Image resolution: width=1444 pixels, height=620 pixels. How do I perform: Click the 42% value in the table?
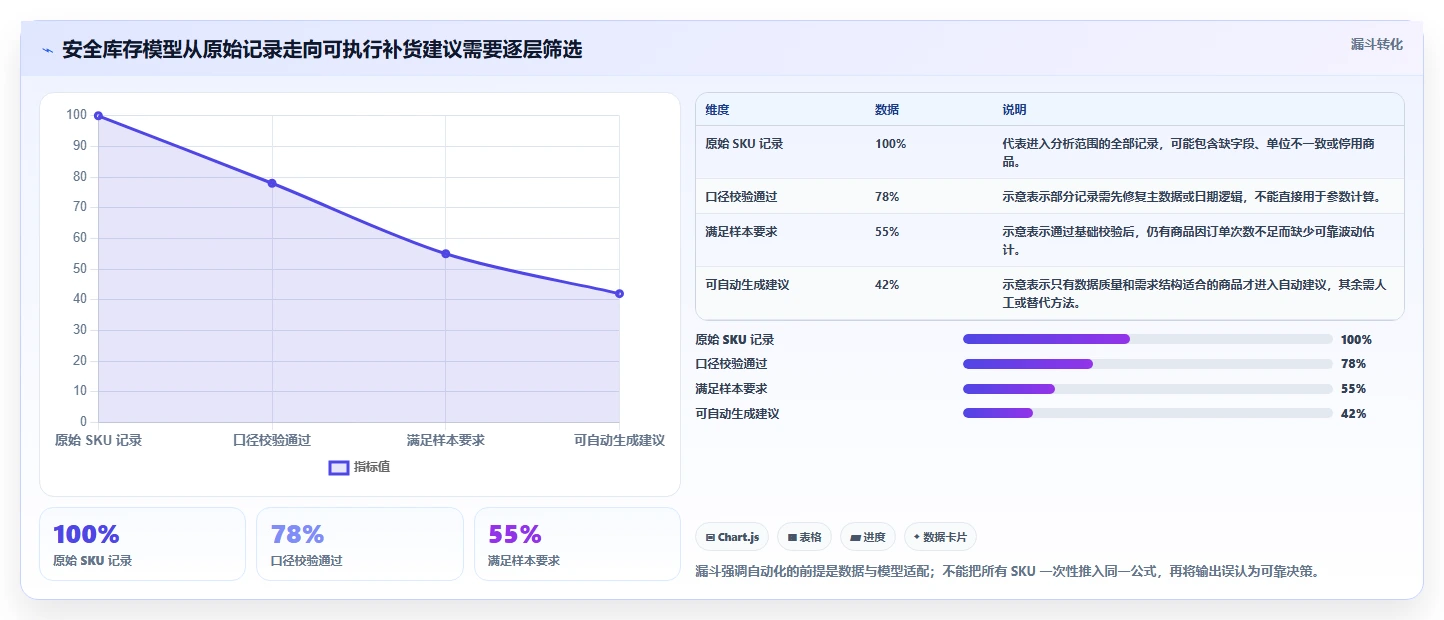887,285
